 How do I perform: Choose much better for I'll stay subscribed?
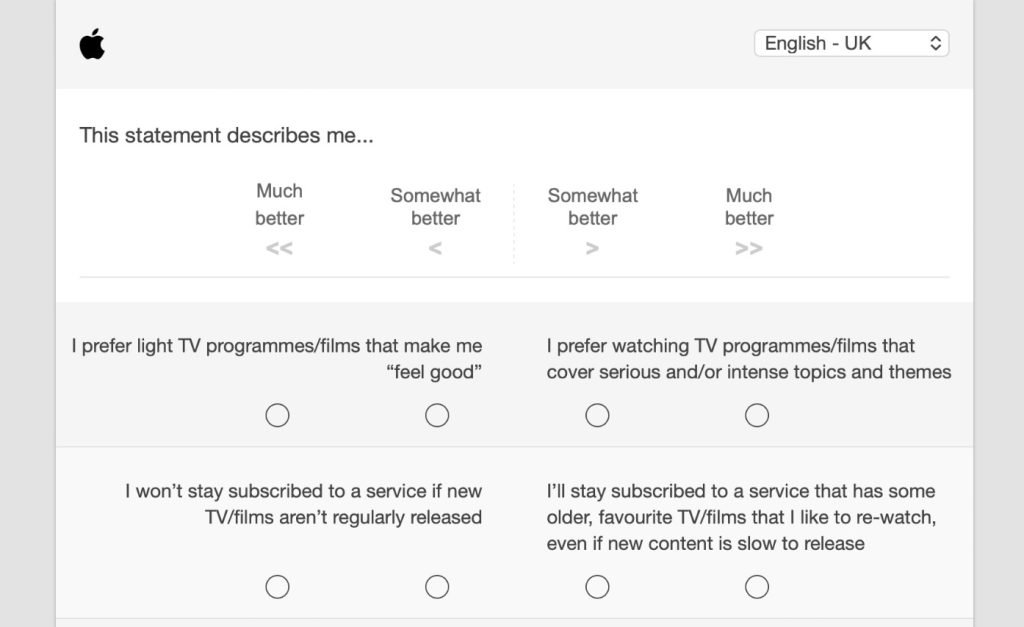point(757,587)
